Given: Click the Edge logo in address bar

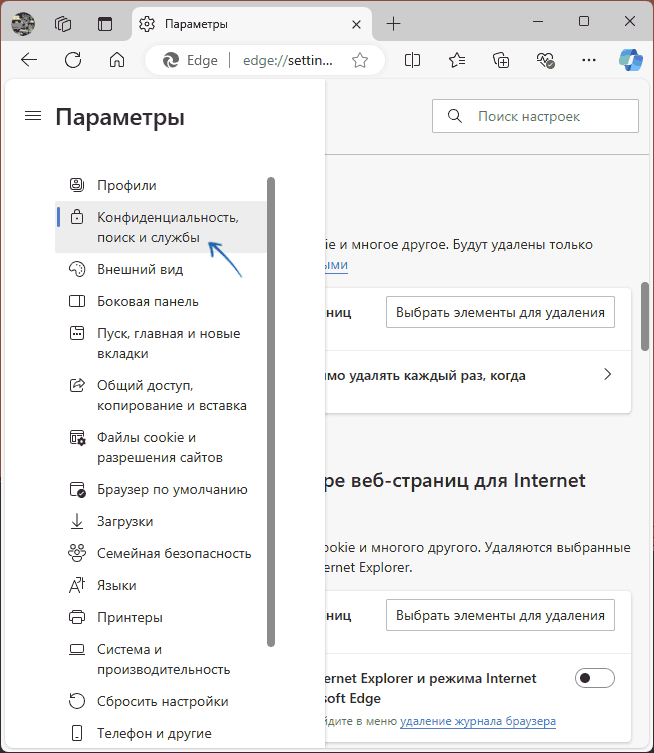Looking at the screenshot, I should pos(171,60).
